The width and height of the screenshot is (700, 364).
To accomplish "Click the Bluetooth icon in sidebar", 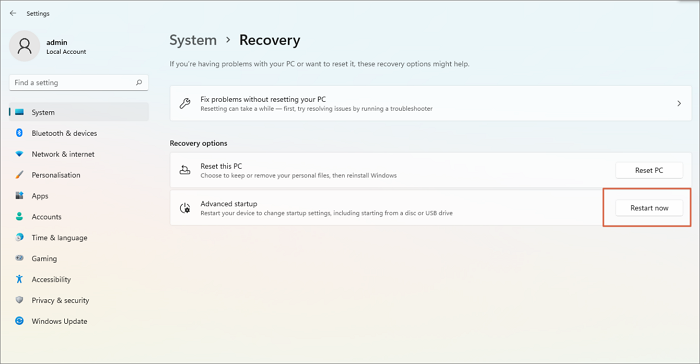I will click(19, 133).
